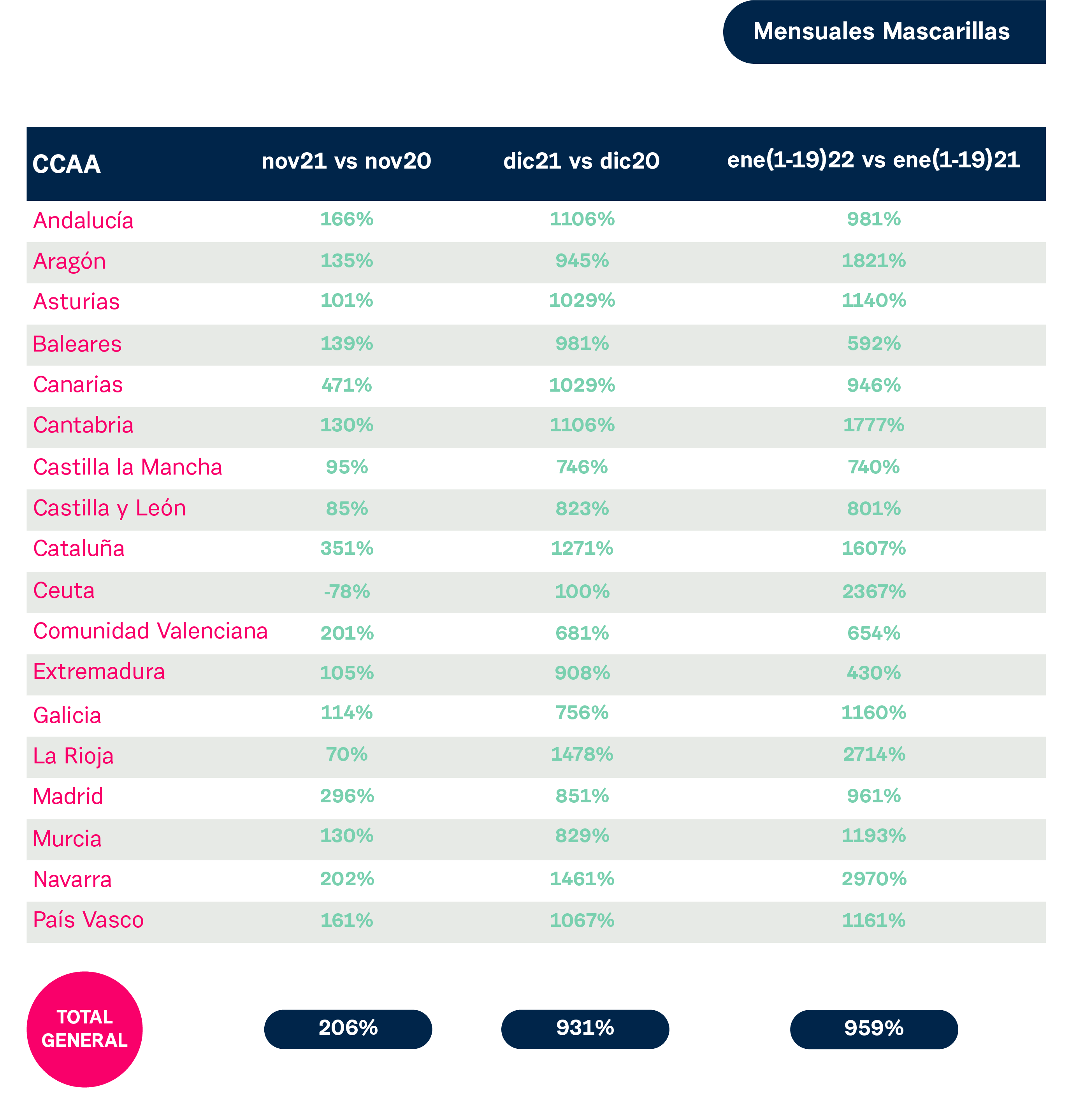Select Extremadura's 430% January value
Image resolution: width=1077 pixels, height=1120 pixels.
tap(874, 673)
